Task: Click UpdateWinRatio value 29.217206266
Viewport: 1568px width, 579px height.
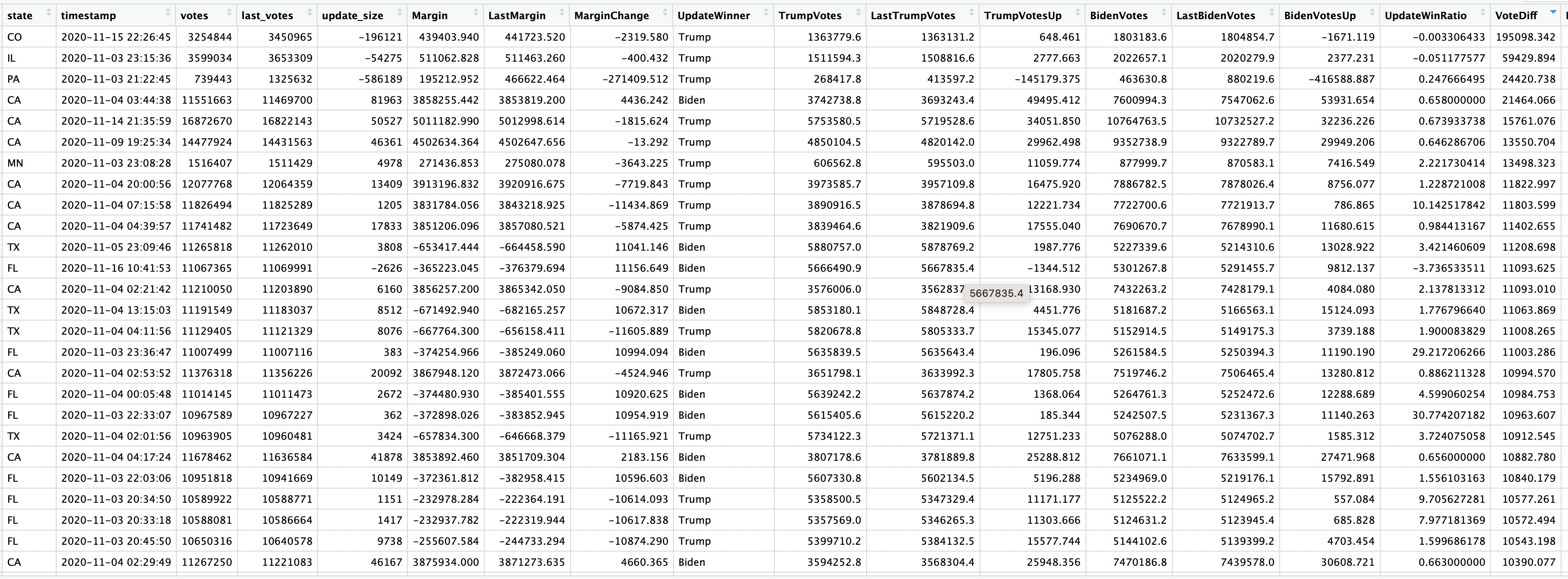Action: 1449,352
